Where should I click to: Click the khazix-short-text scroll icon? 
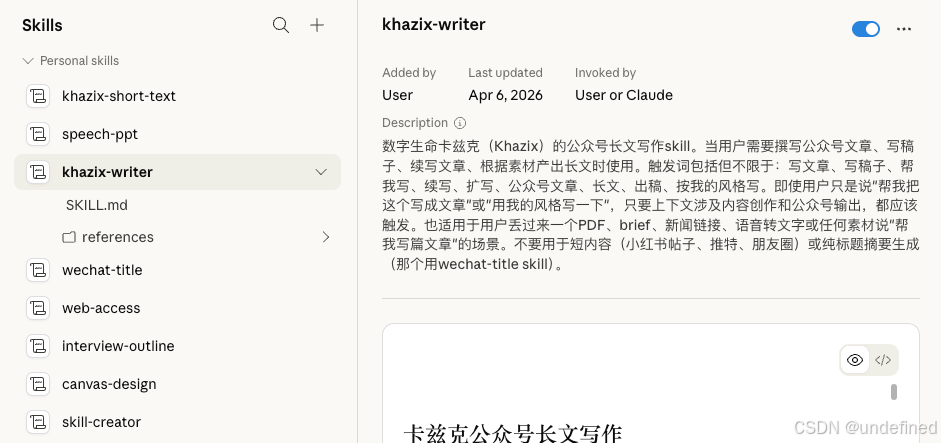[x=38, y=96]
